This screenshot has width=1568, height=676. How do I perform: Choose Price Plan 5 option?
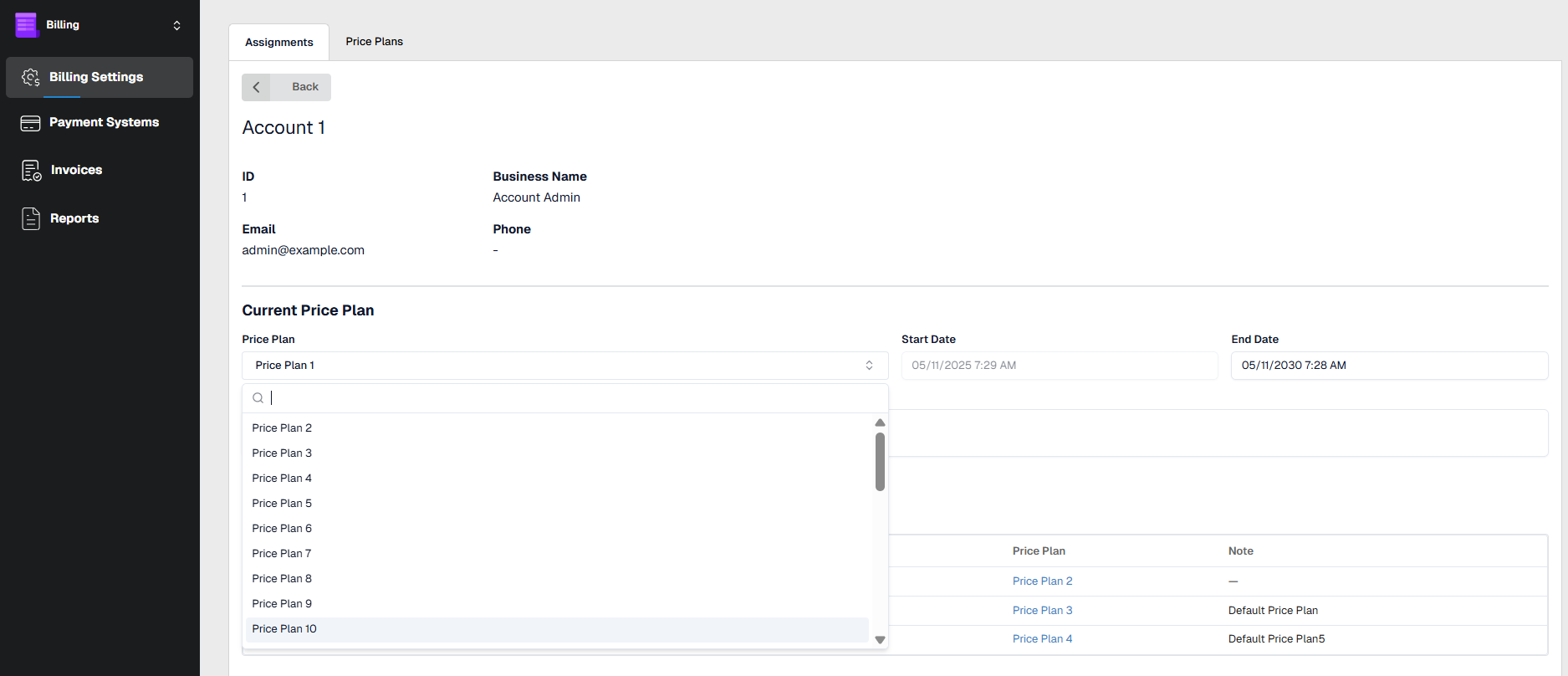point(282,504)
